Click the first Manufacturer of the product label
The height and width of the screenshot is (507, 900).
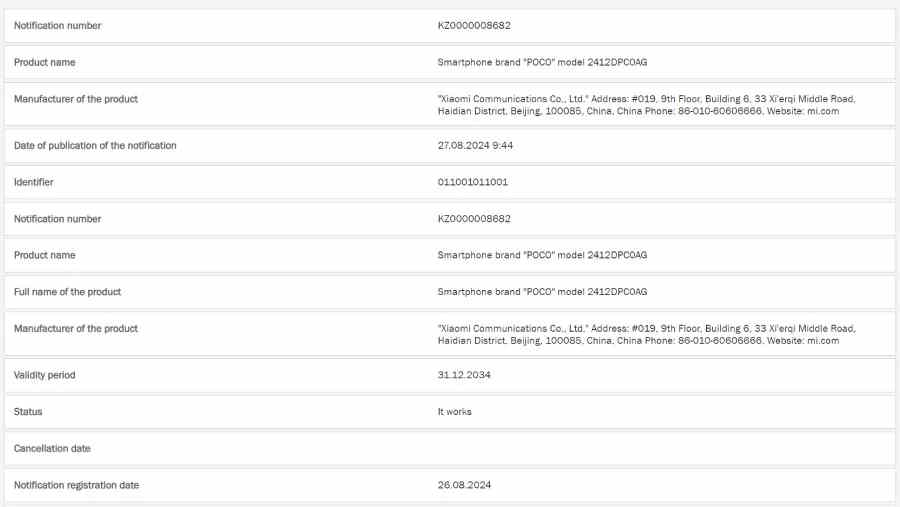point(76,99)
